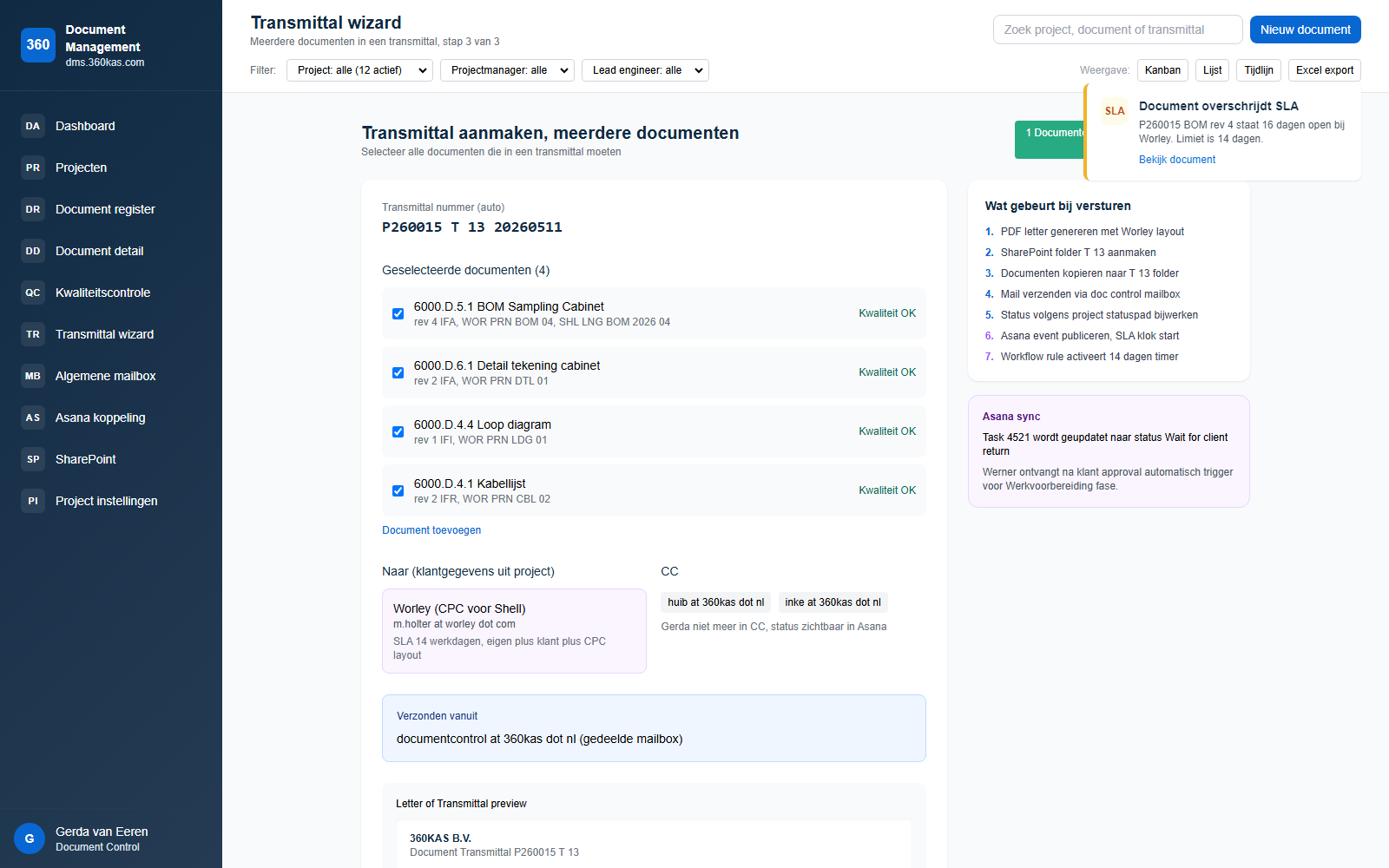Click the TR Transmittal wizard icon
This screenshot has width=1389, height=868.
(x=33, y=334)
